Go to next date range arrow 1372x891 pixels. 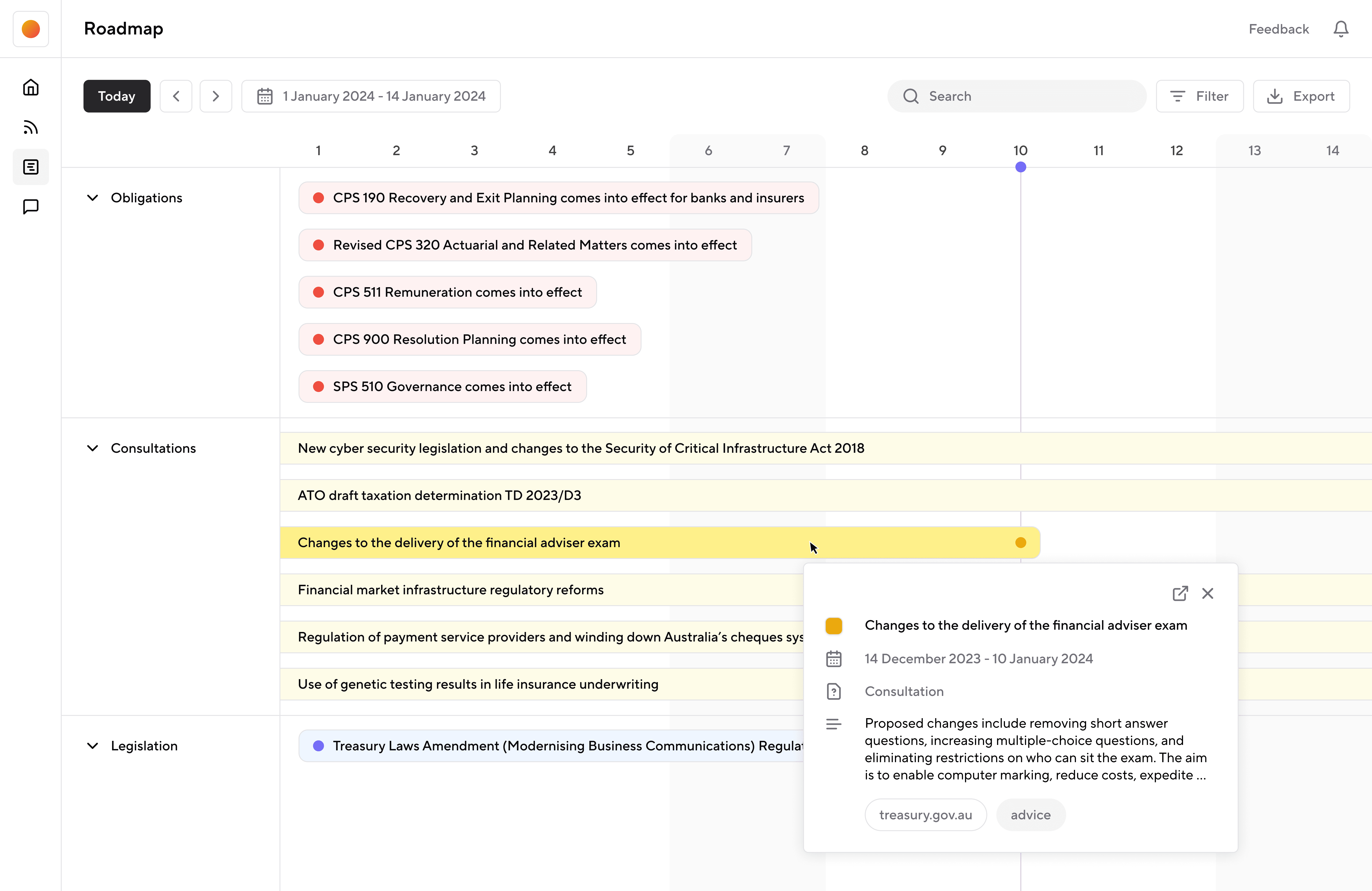[x=216, y=96]
